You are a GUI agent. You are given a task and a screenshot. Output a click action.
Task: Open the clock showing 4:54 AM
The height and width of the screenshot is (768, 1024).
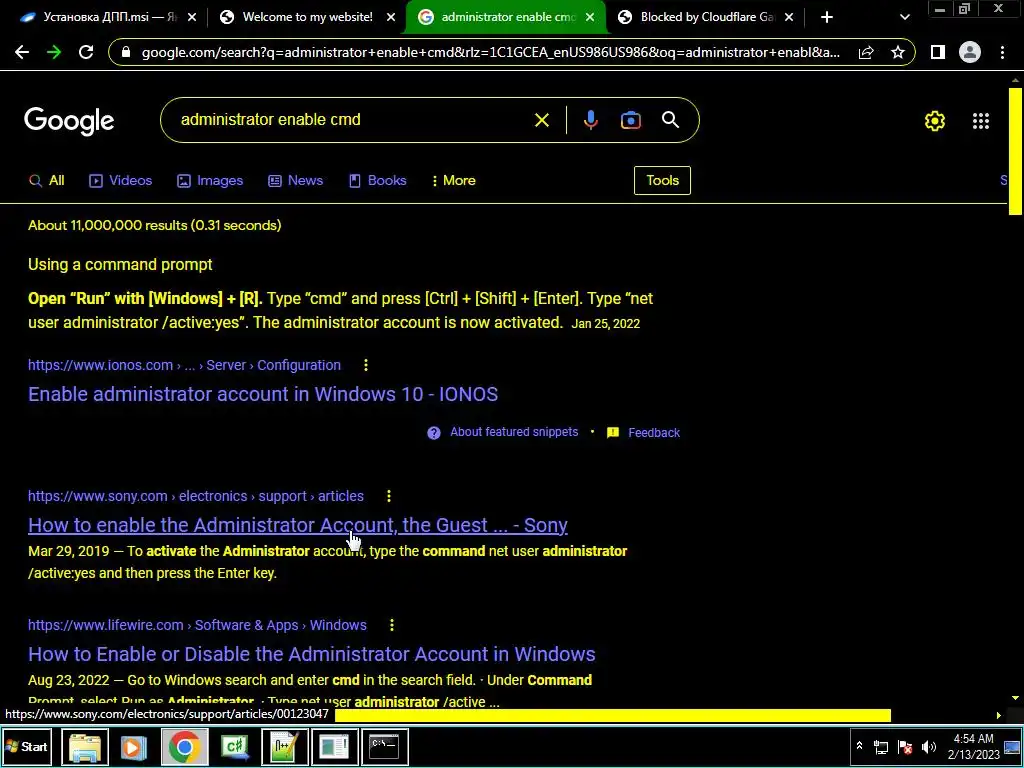pos(973,747)
